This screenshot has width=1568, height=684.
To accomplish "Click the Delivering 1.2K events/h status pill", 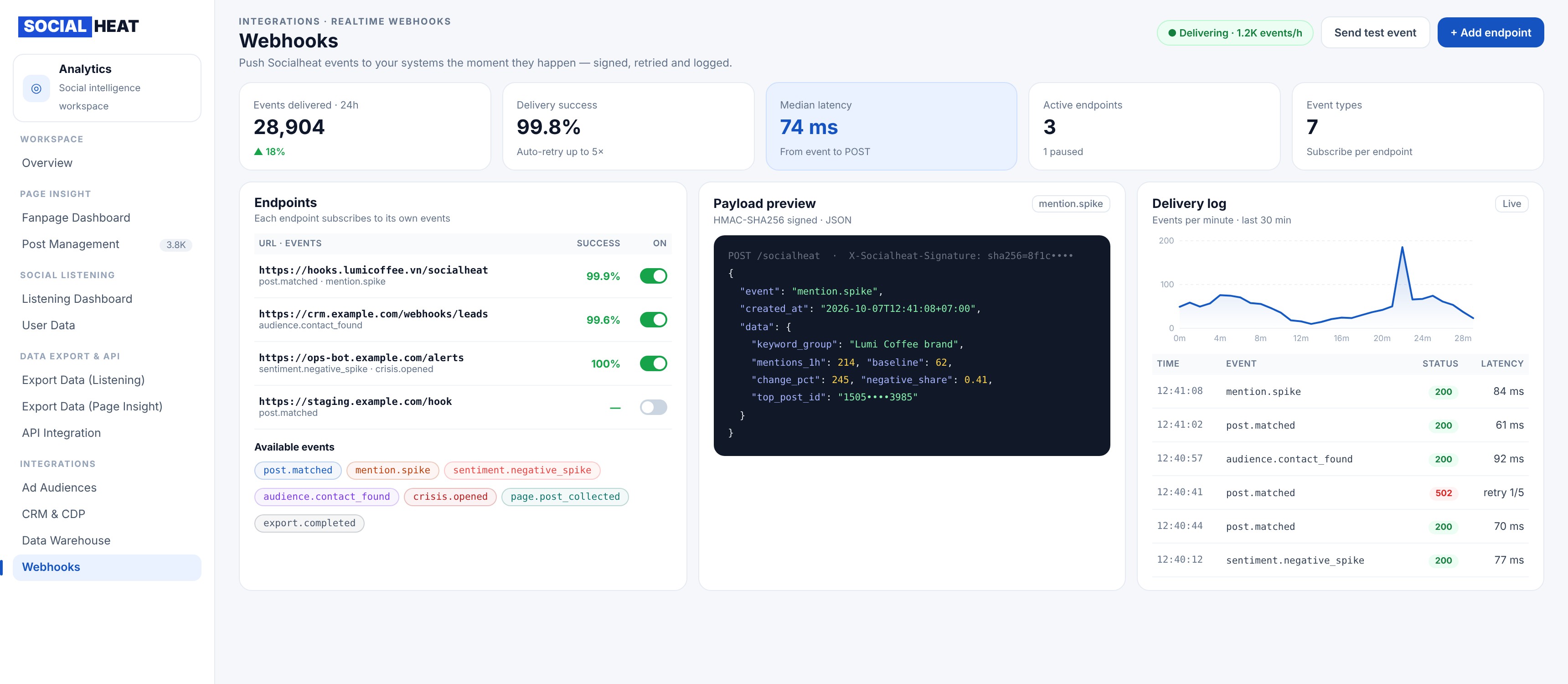I will (1234, 33).
